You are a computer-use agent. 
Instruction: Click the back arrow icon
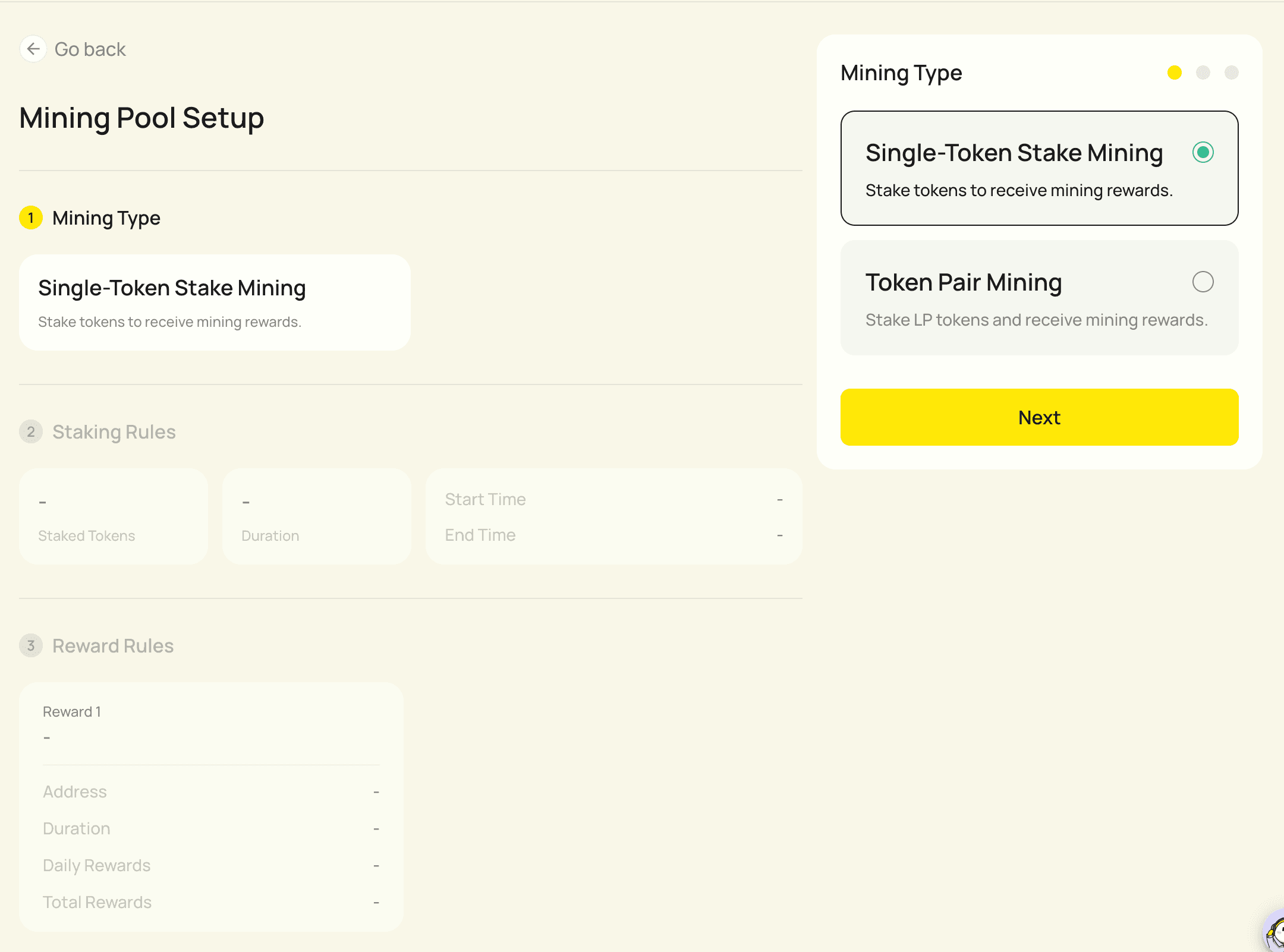33,49
